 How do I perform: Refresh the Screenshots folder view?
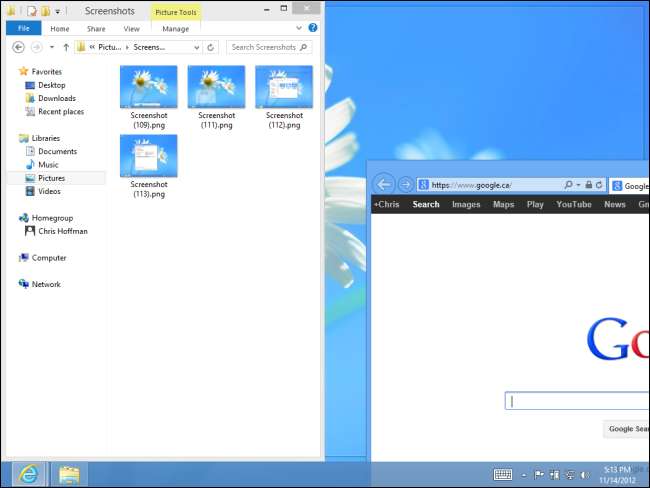211,47
